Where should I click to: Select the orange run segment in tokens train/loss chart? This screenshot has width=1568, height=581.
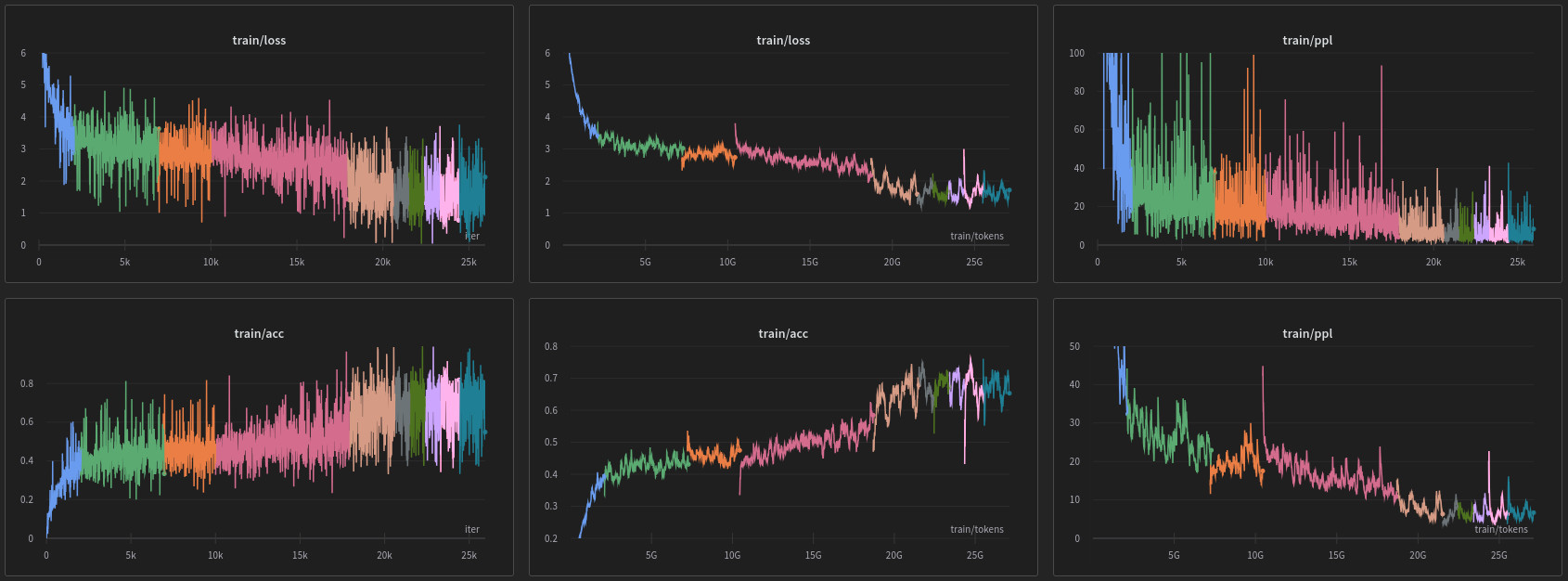pyautogui.click(x=707, y=154)
